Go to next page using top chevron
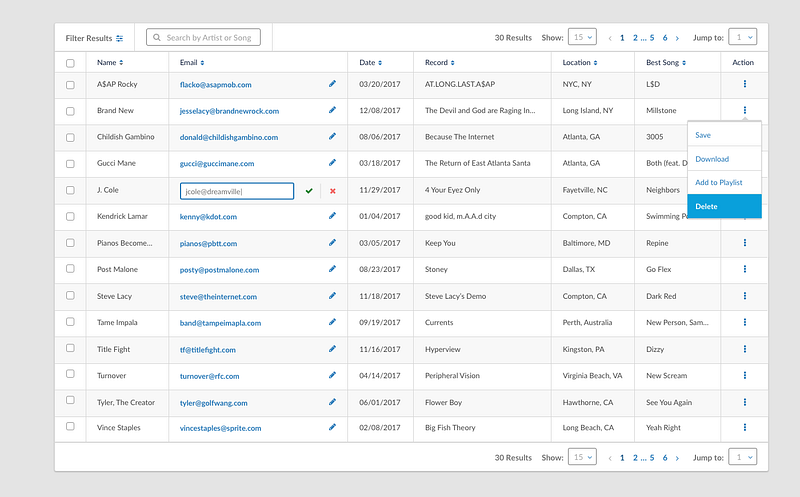Image resolution: width=800 pixels, height=497 pixels. [677, 38]
